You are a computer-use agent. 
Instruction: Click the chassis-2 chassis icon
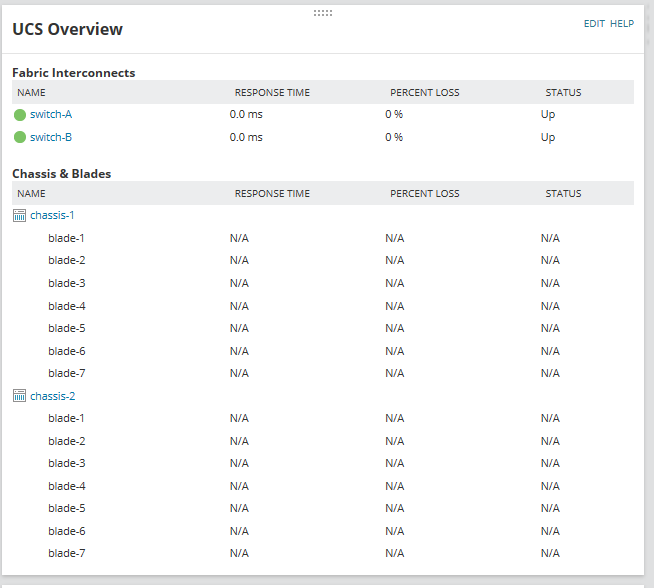pyautogui.click(x=19, y=396)
